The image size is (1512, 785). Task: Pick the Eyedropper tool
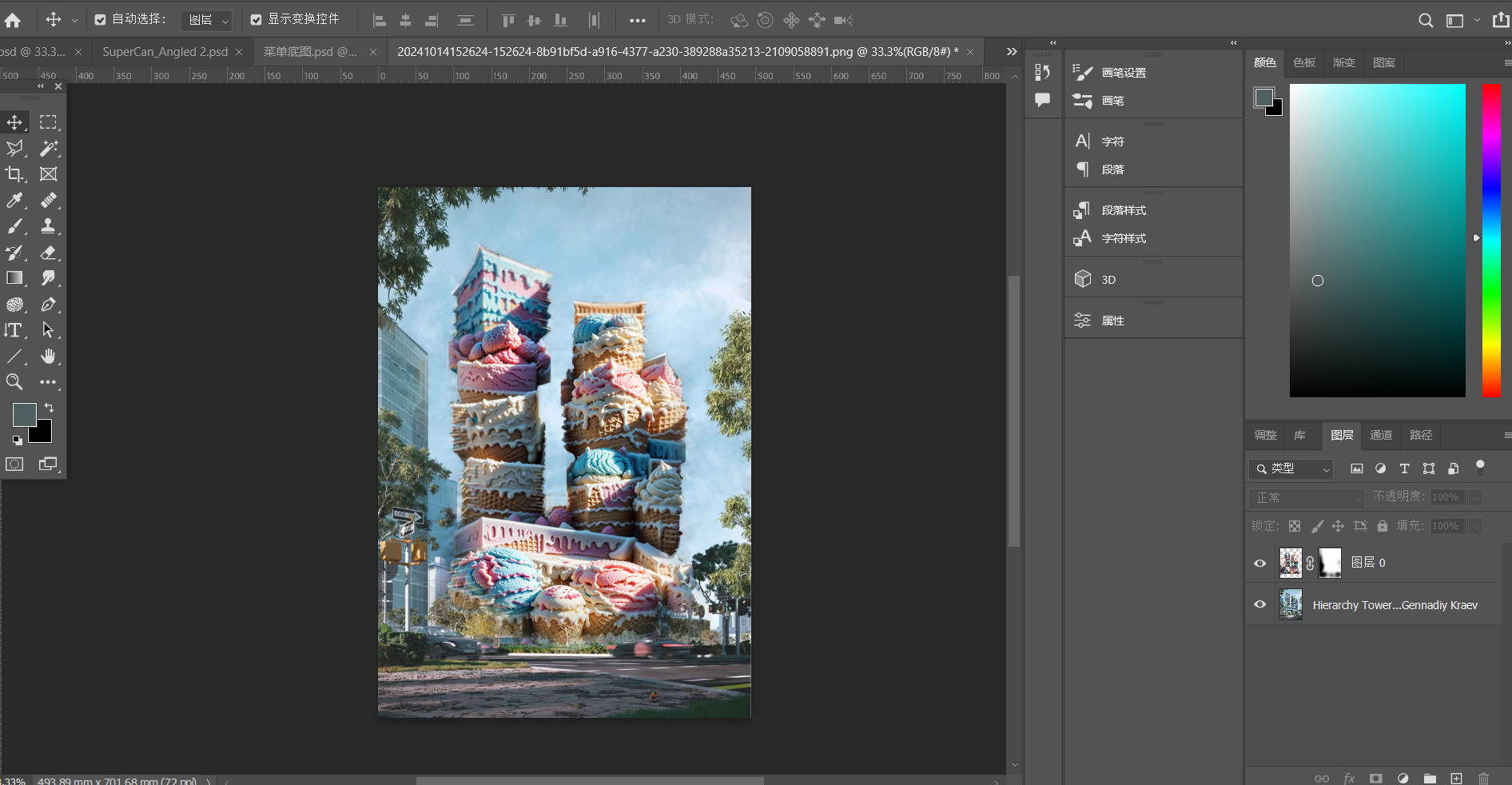pos(14,201)
